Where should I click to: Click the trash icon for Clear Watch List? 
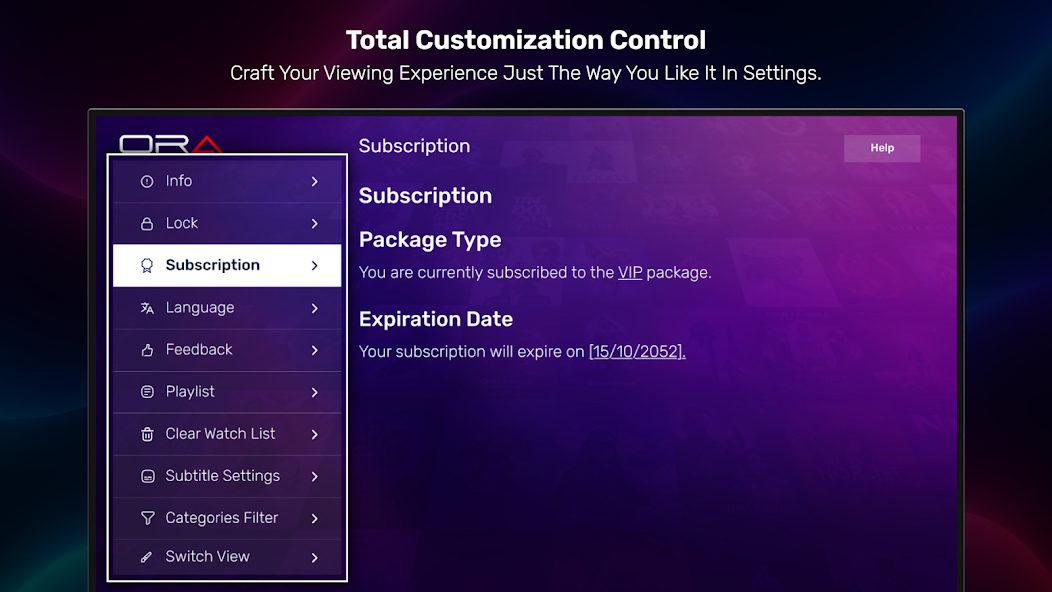pyautogui.click(x=147, y=434)
